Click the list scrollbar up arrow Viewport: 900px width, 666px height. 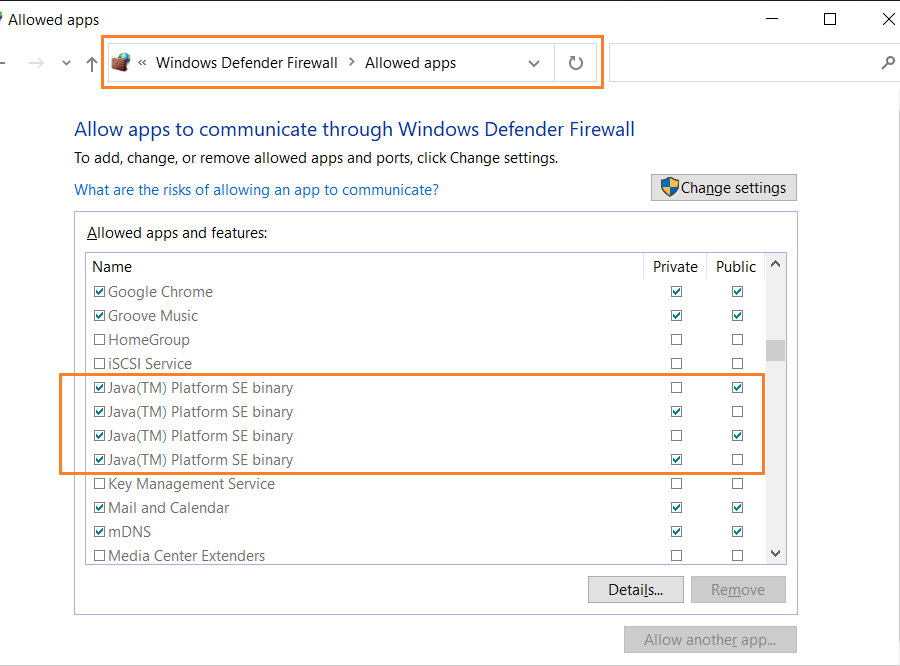pos(775,264)
